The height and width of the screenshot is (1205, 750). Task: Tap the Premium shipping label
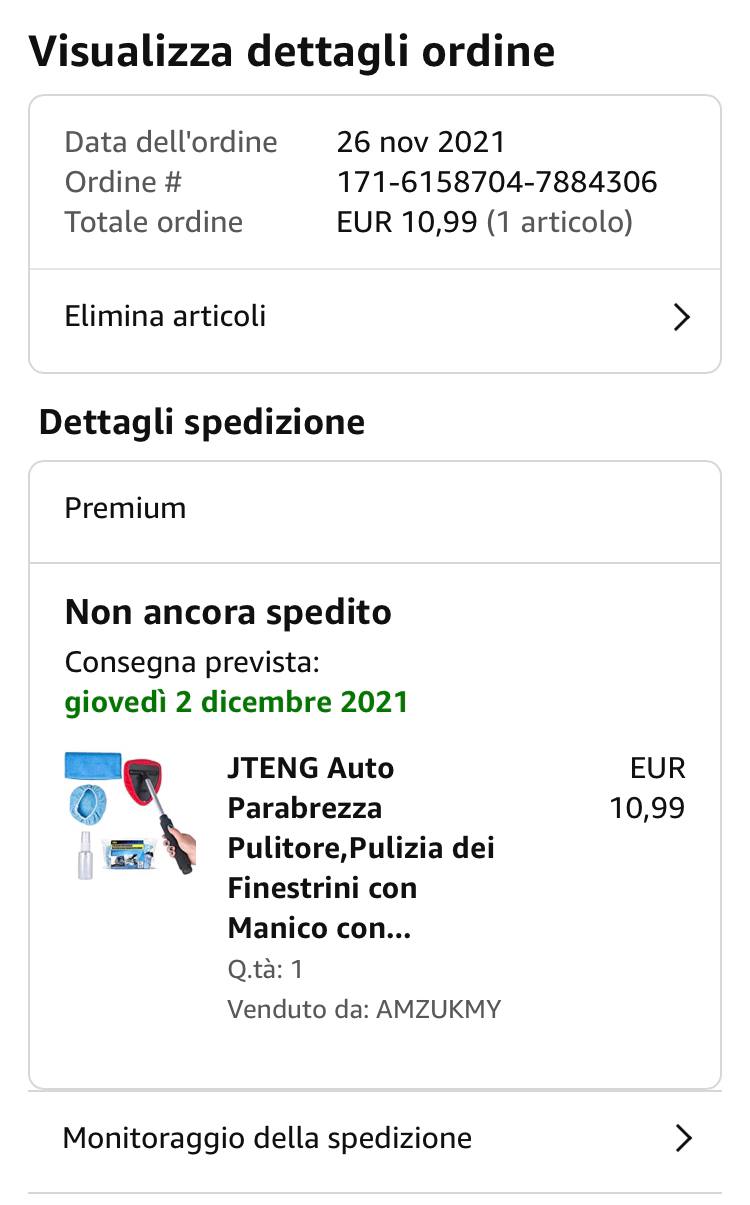pyautogui.click(x=125, y=508)
